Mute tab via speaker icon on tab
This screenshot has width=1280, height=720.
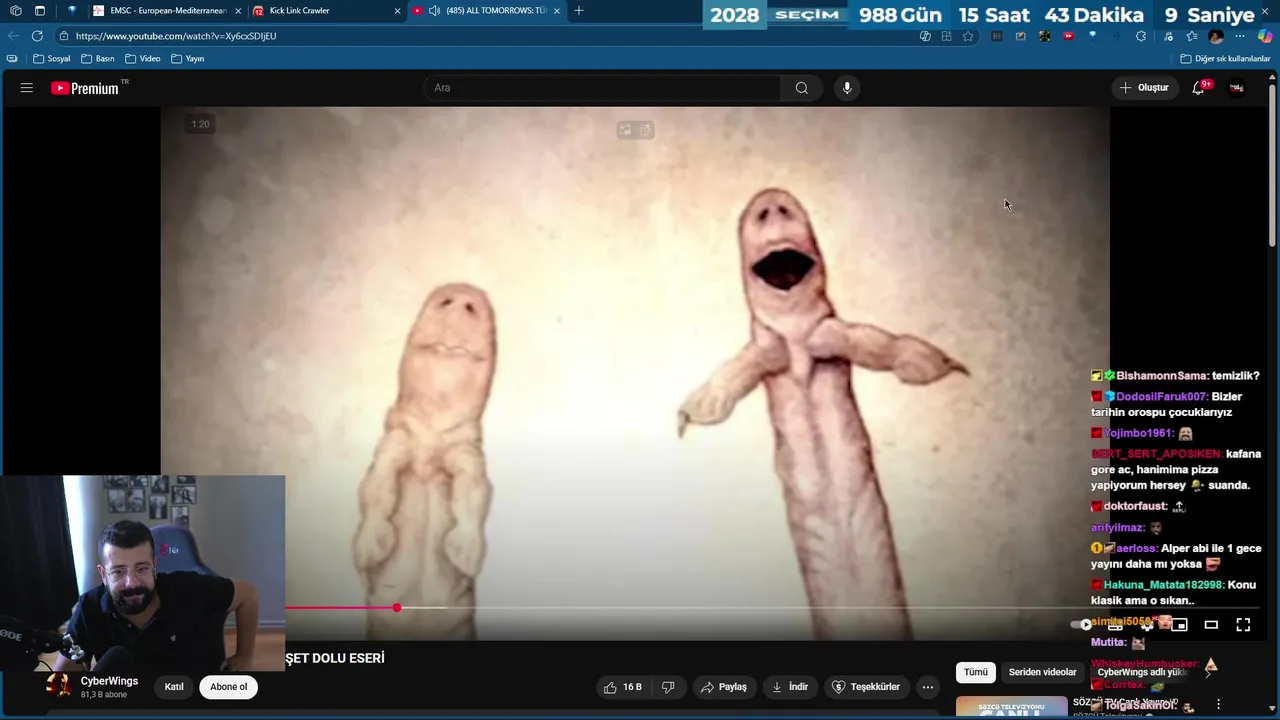434,11
